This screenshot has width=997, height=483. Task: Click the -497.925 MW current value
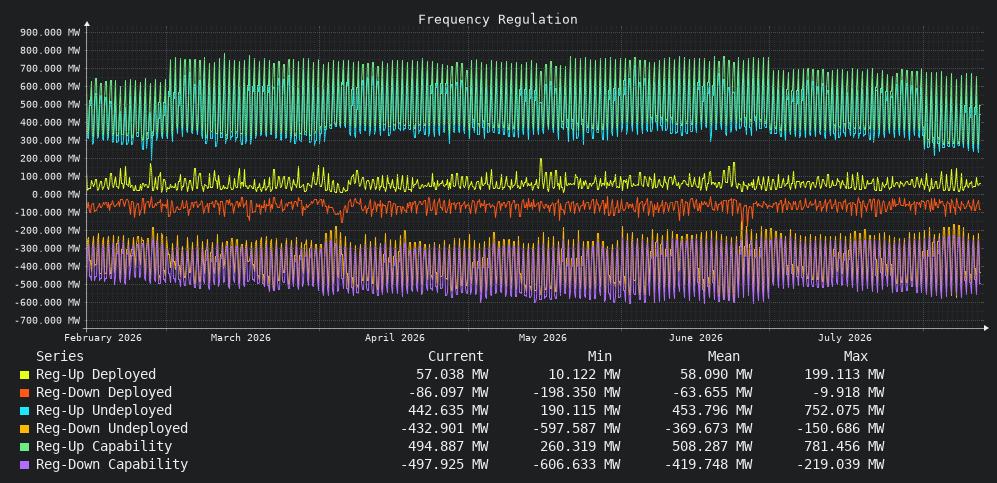coord(444,464)
